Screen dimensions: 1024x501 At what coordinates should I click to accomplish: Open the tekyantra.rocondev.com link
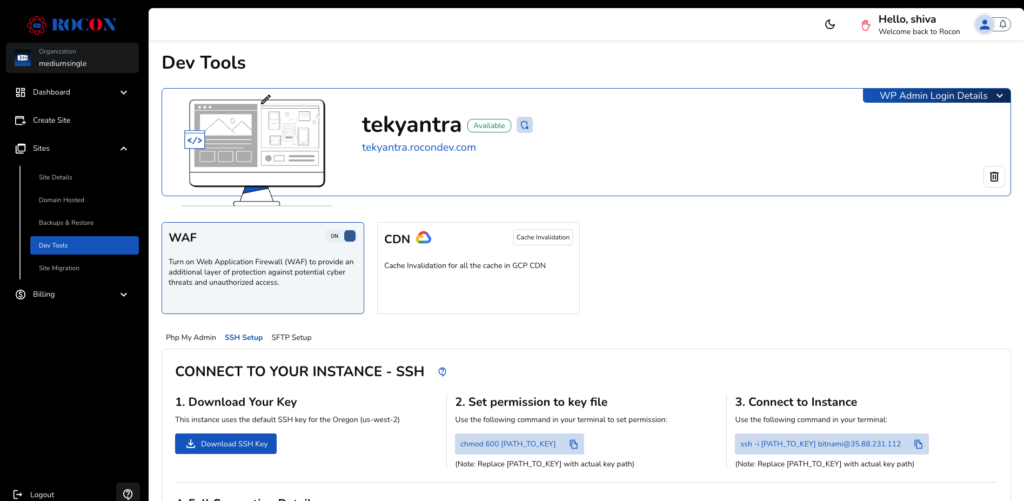click(x=418, y=147)
